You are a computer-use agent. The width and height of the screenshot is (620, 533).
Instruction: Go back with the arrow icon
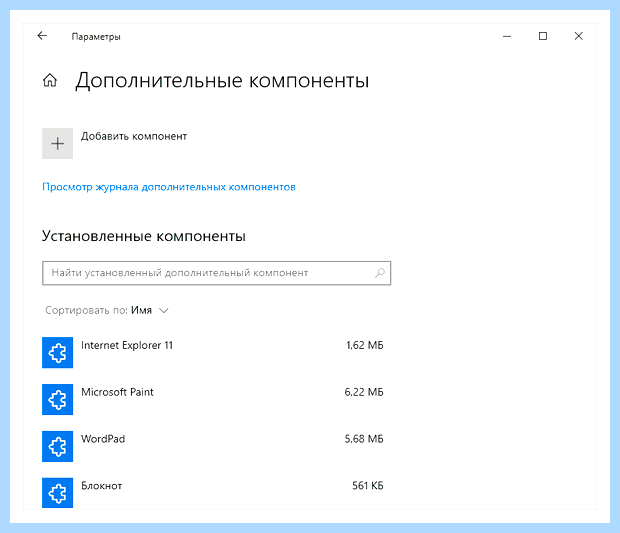[42, 36]
